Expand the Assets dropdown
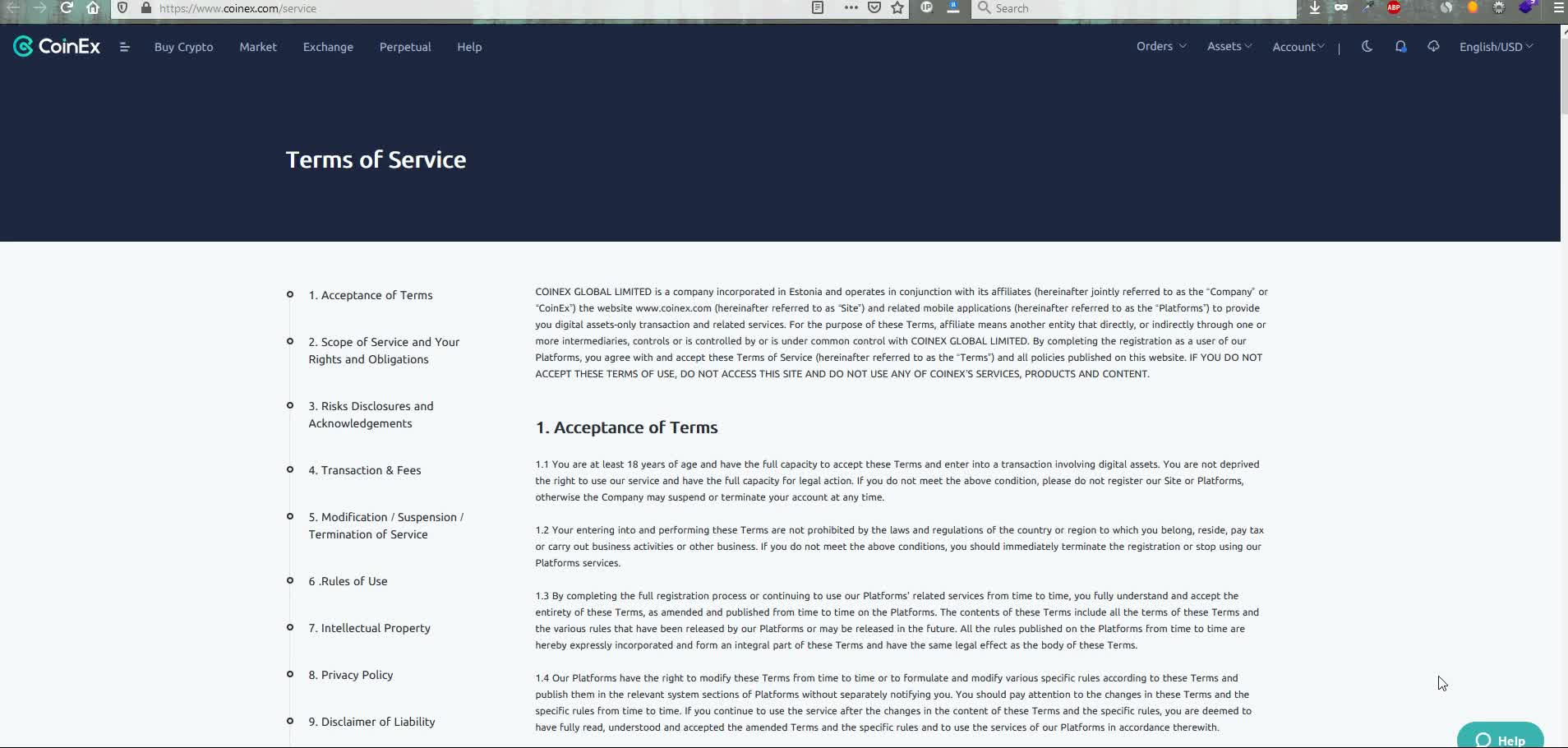The width and height of the screenshot is (1568, 748). (x=1229, y=46)
